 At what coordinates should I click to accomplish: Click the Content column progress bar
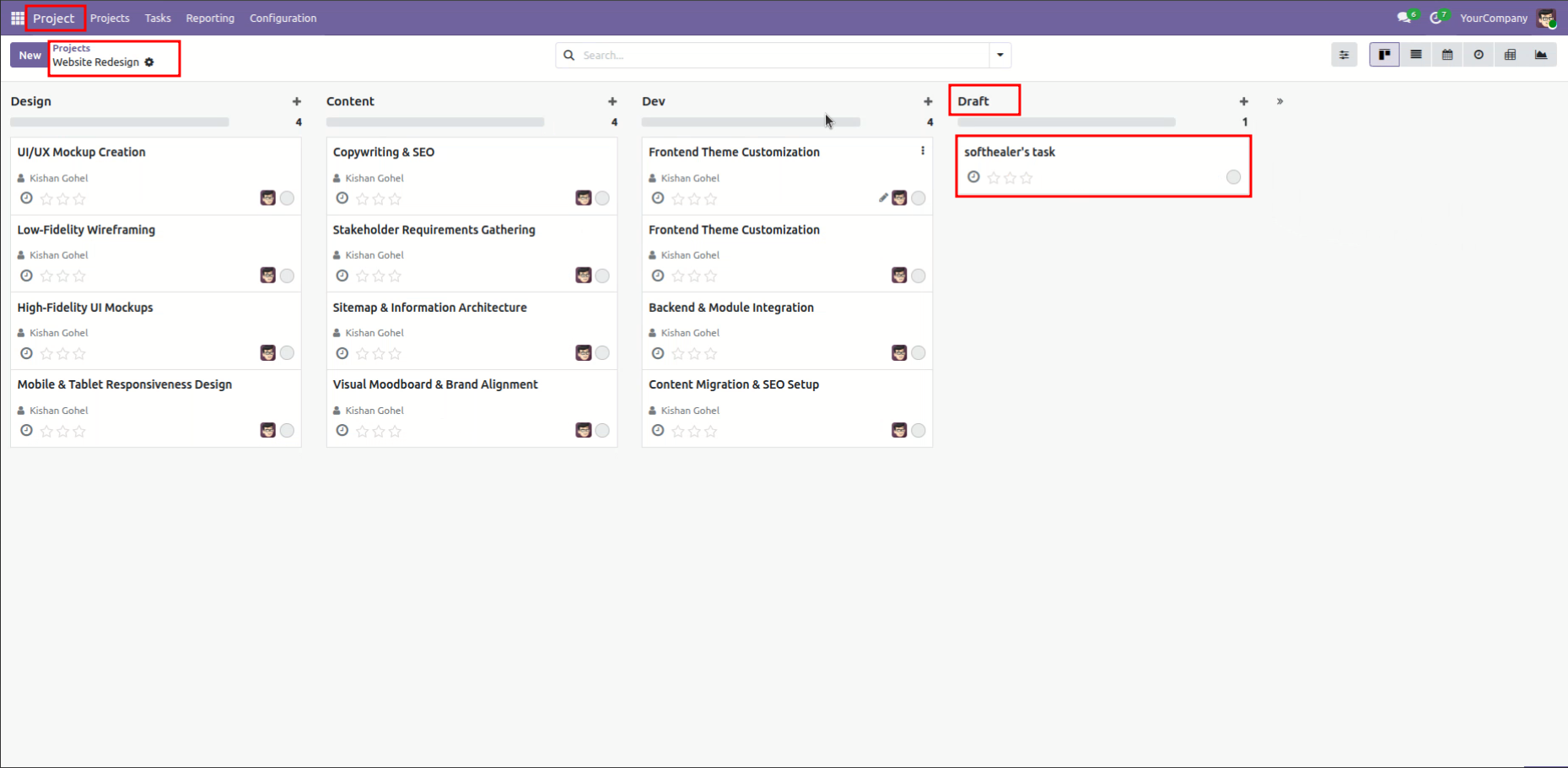point(435,122)
